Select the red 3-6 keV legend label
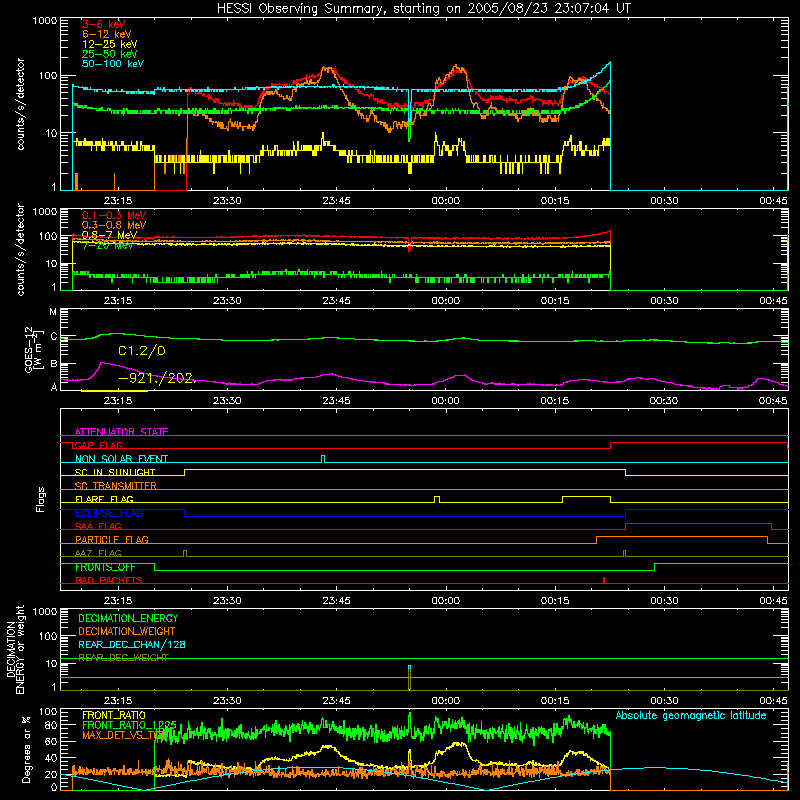This screenshot has width=800, height=800. [104, 24]
